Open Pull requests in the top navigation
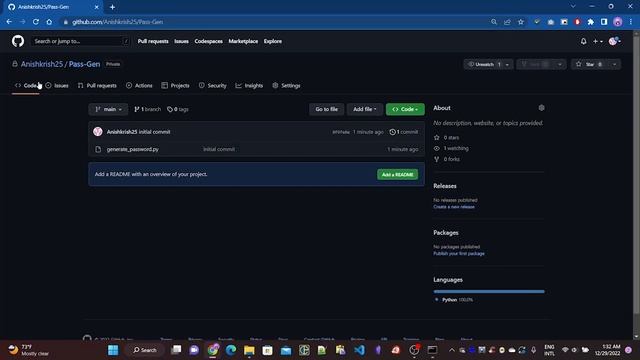The width and height of the screenshot is (640, 360). [x=153, y=41]
